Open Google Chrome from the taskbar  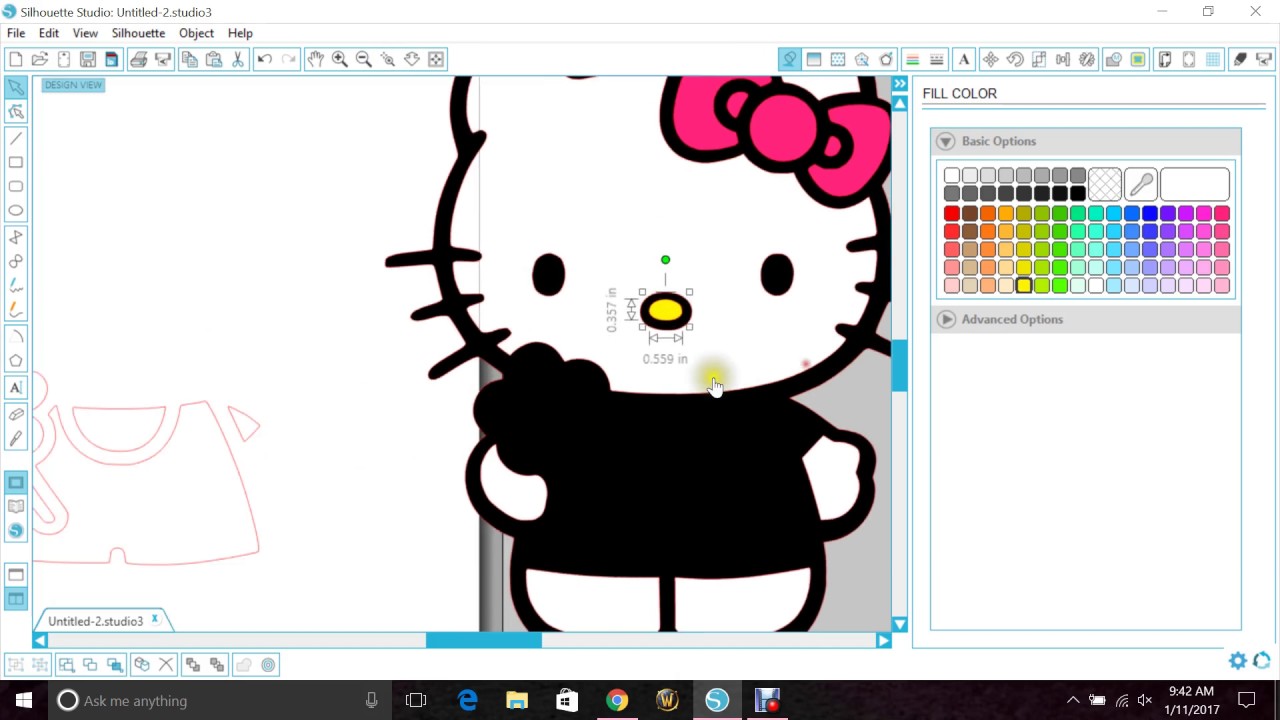tap(617, 701)
